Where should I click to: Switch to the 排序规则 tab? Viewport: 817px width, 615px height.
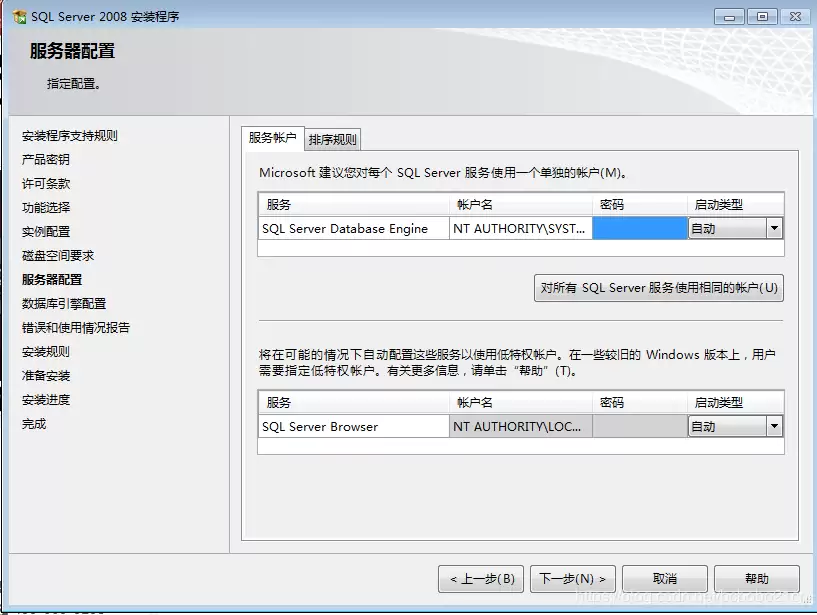[x=332, y=140]
